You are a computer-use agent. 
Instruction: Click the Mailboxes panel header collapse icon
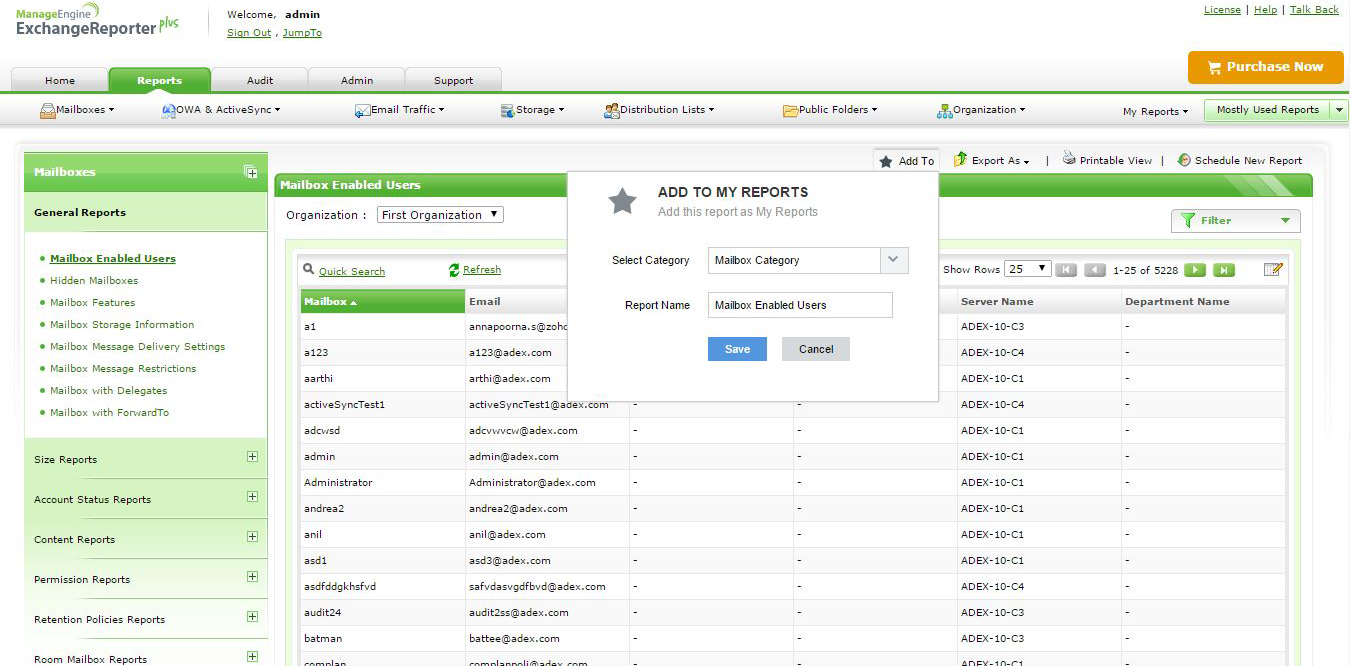[251, 172]
